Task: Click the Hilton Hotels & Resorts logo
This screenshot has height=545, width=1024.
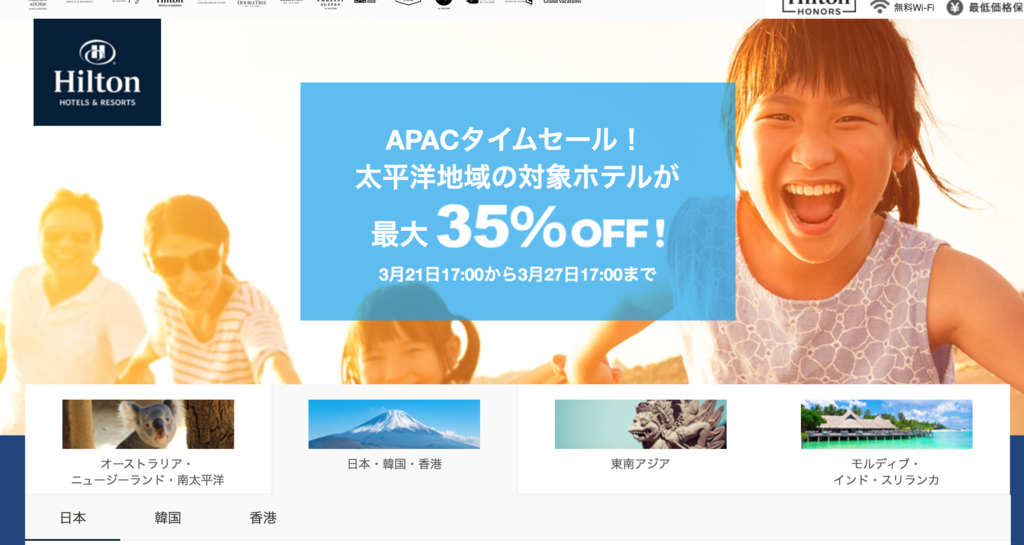Action: [97, 72]
